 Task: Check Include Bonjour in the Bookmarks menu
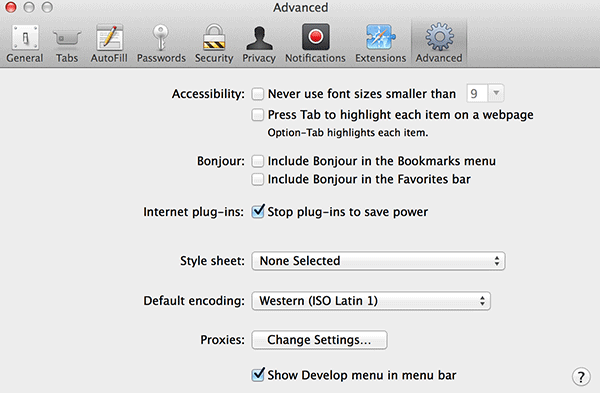click(258, 161)
